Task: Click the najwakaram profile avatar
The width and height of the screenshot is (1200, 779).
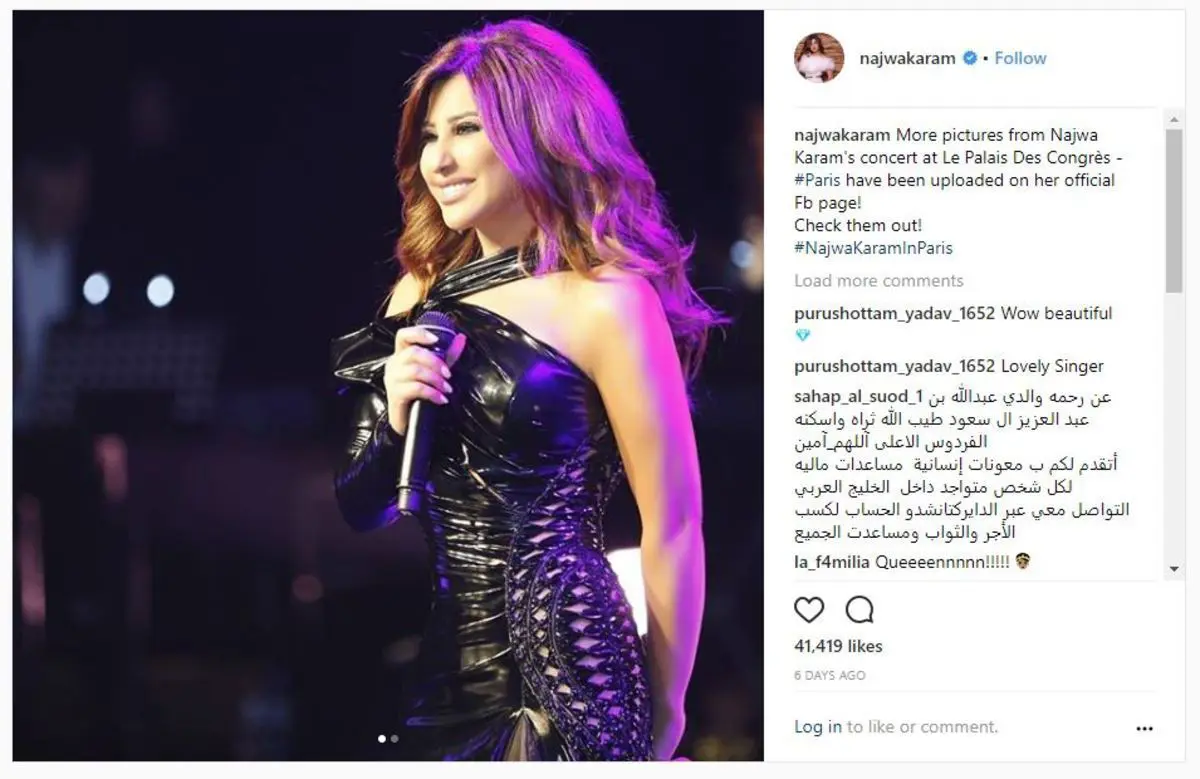Action: [x=819, y=58]
